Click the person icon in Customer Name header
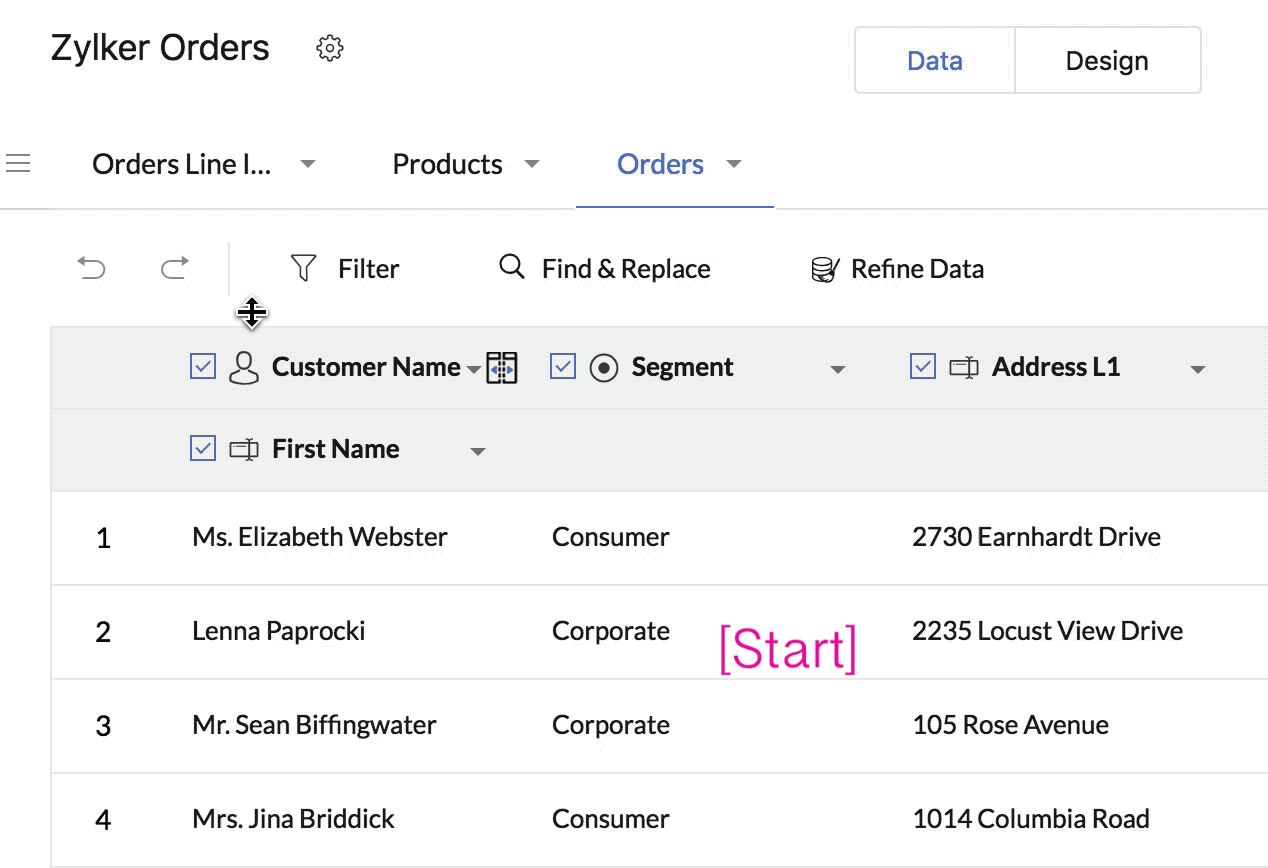The width and height of the screenshot is (1268, 868). click(244, 368)
